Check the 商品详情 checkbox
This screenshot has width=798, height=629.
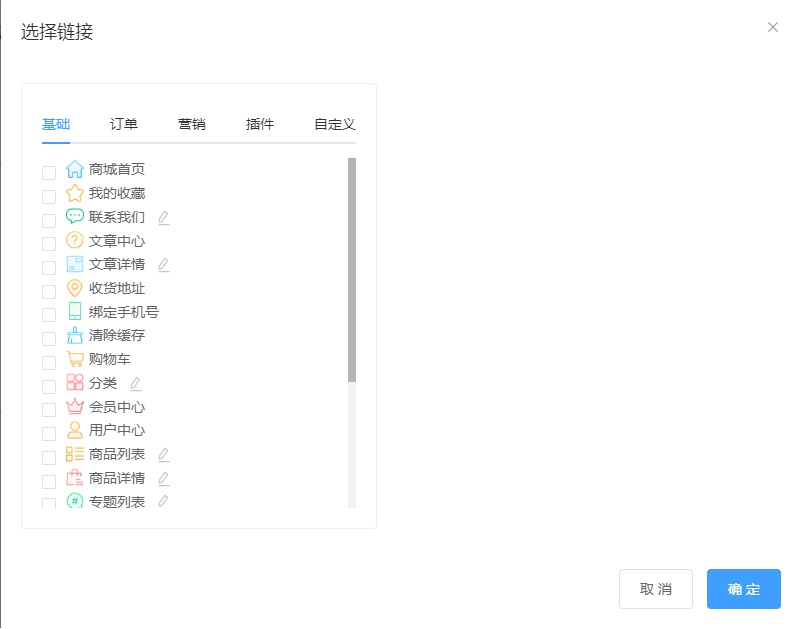click(49, 481)
